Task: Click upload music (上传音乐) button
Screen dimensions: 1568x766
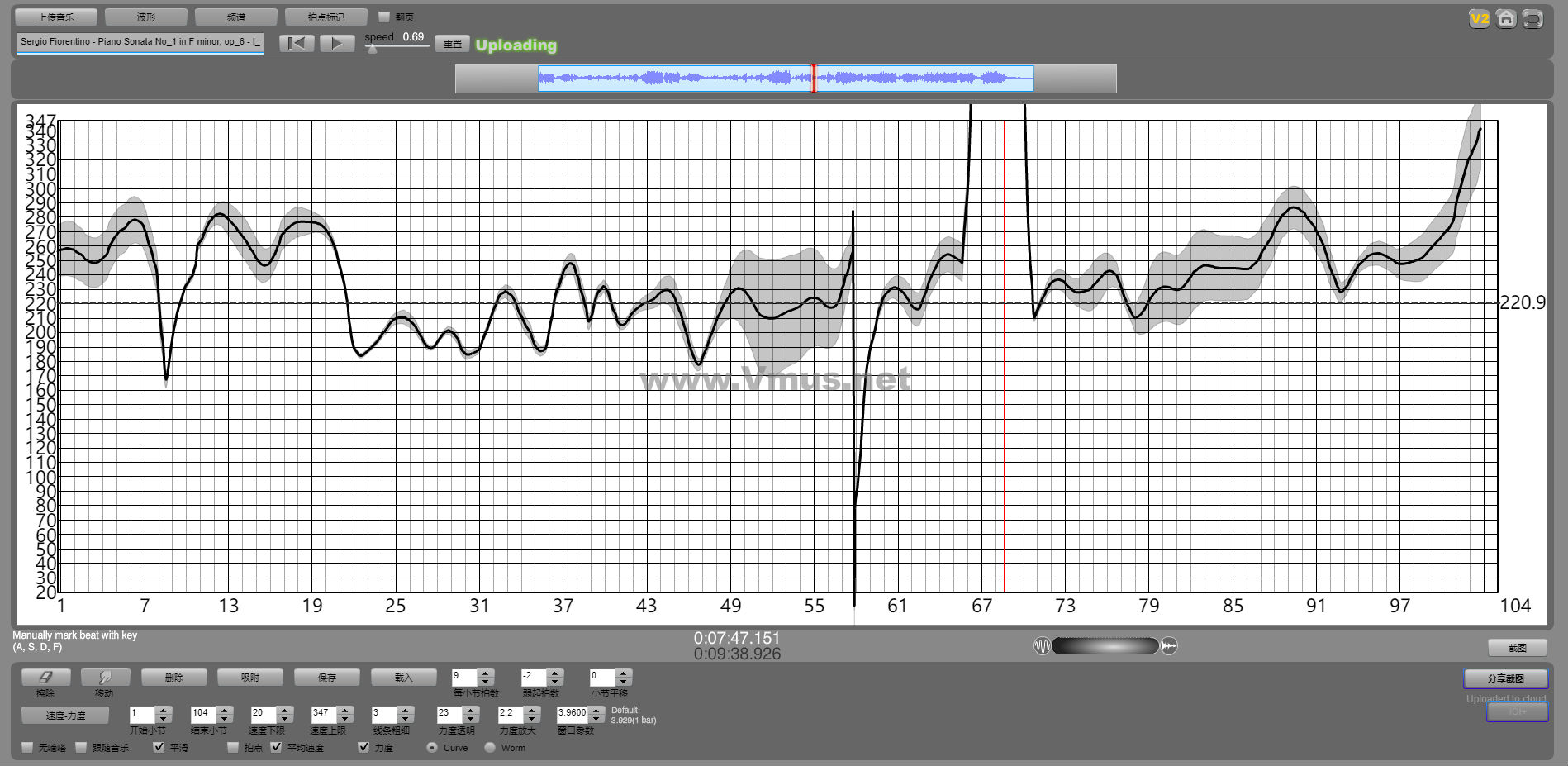Action: point(56,17)
